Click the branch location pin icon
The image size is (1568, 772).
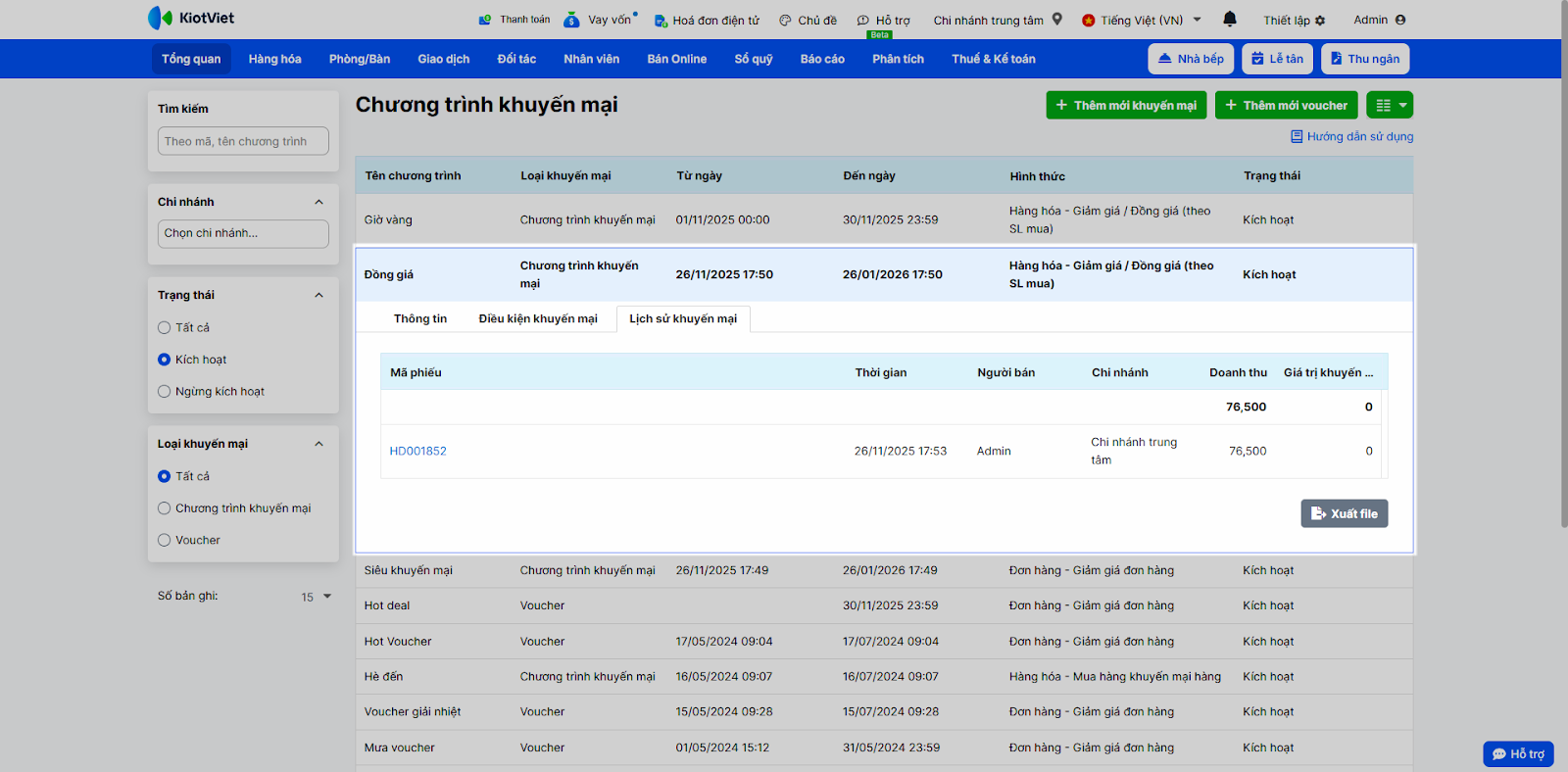(1057, 19)
